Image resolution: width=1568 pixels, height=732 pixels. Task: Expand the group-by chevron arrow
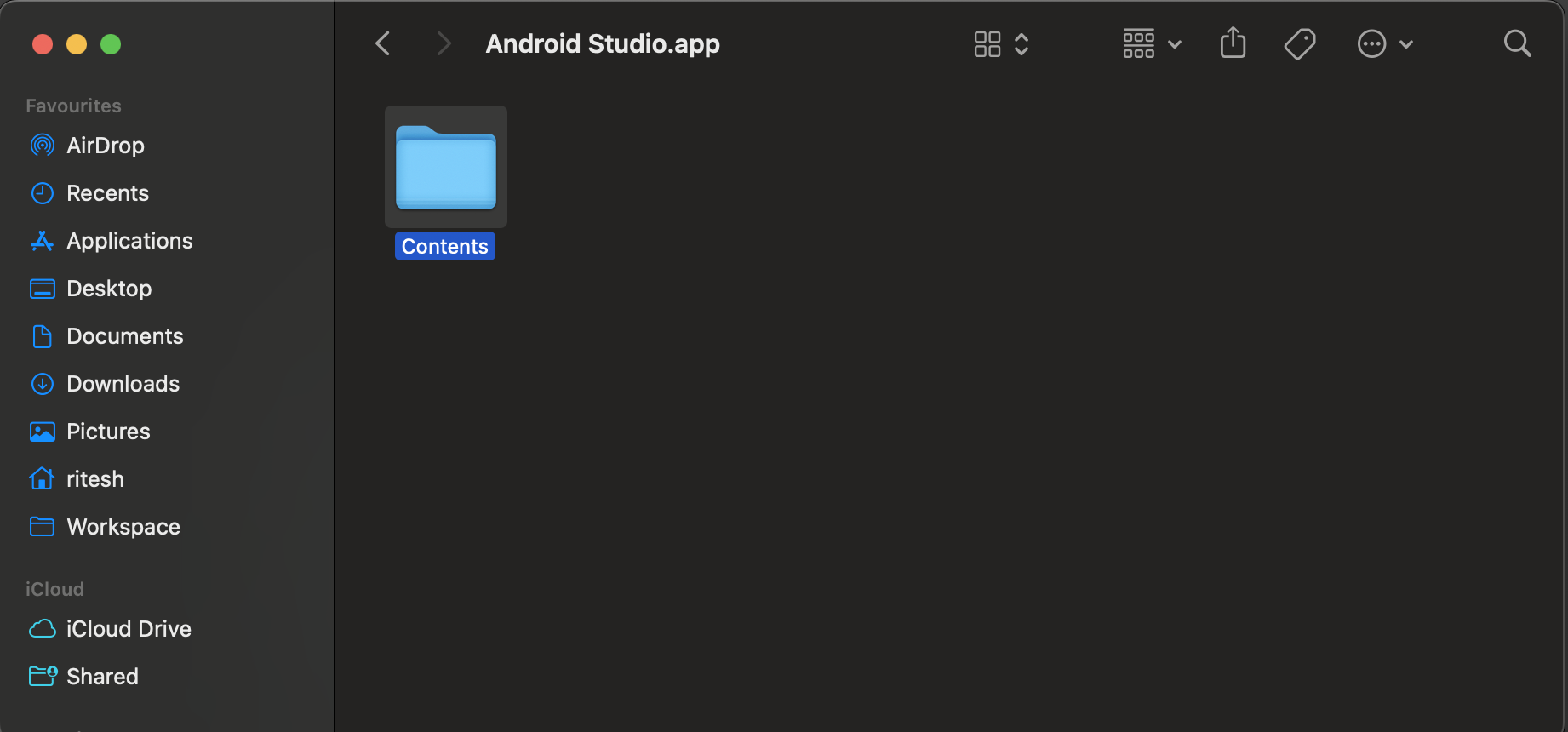[1175, 44]
